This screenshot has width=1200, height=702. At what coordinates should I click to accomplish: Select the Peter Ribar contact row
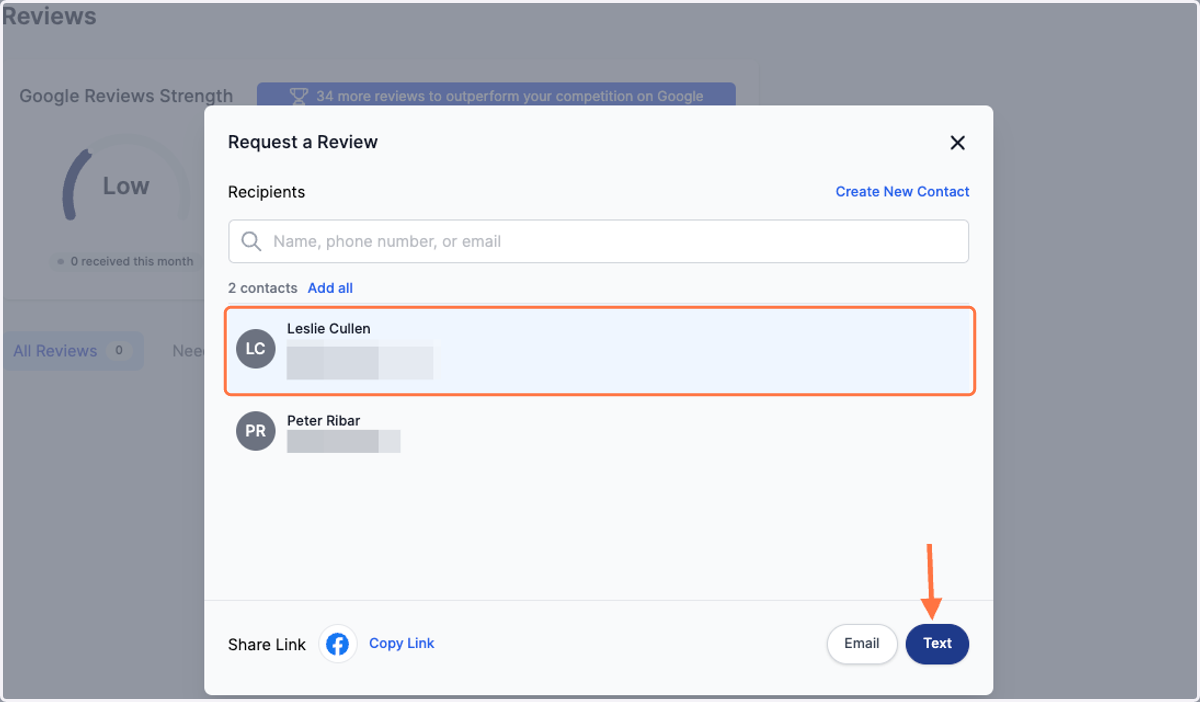599,432
